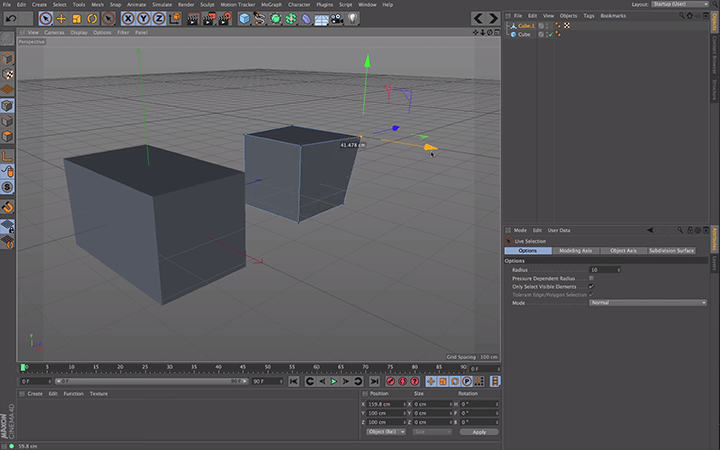Click frame 45 on timeline ruler

243,367
